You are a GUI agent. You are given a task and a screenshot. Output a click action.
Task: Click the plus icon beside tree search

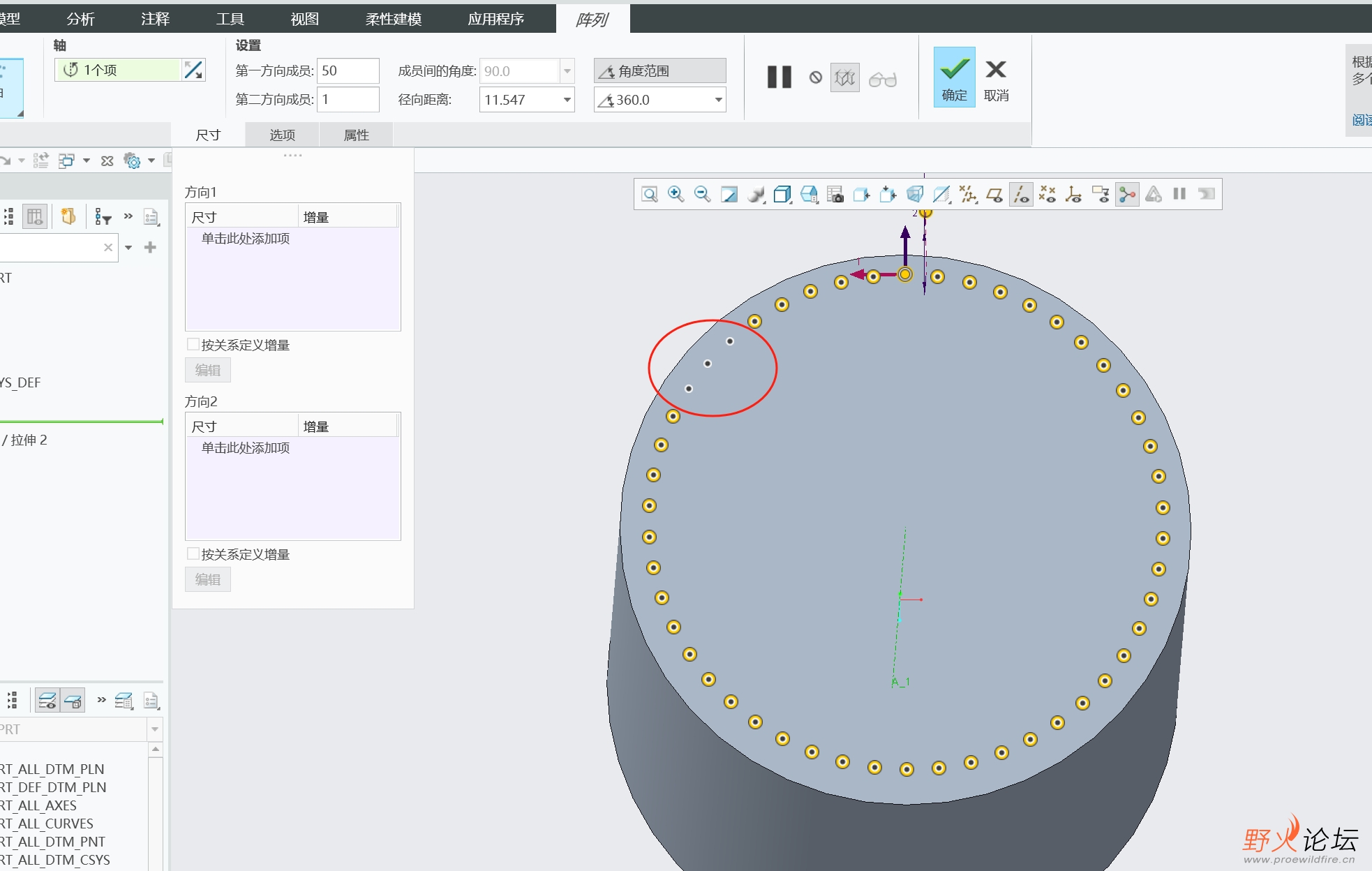pos(150,247)
